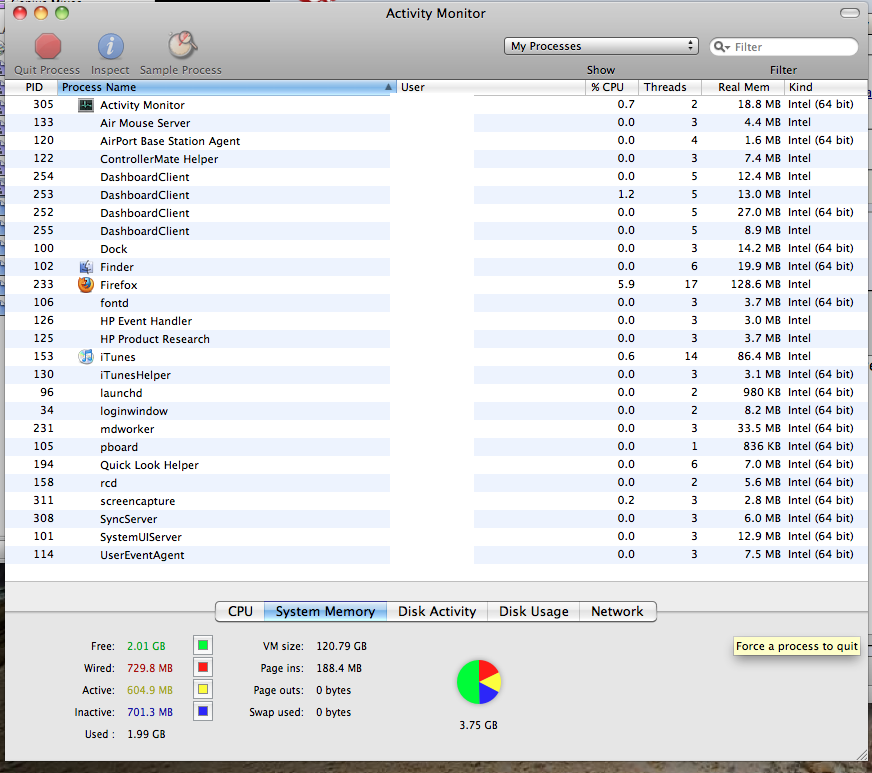Select the HP Event Handler process
872x773 pixels.
coord(436,321)
